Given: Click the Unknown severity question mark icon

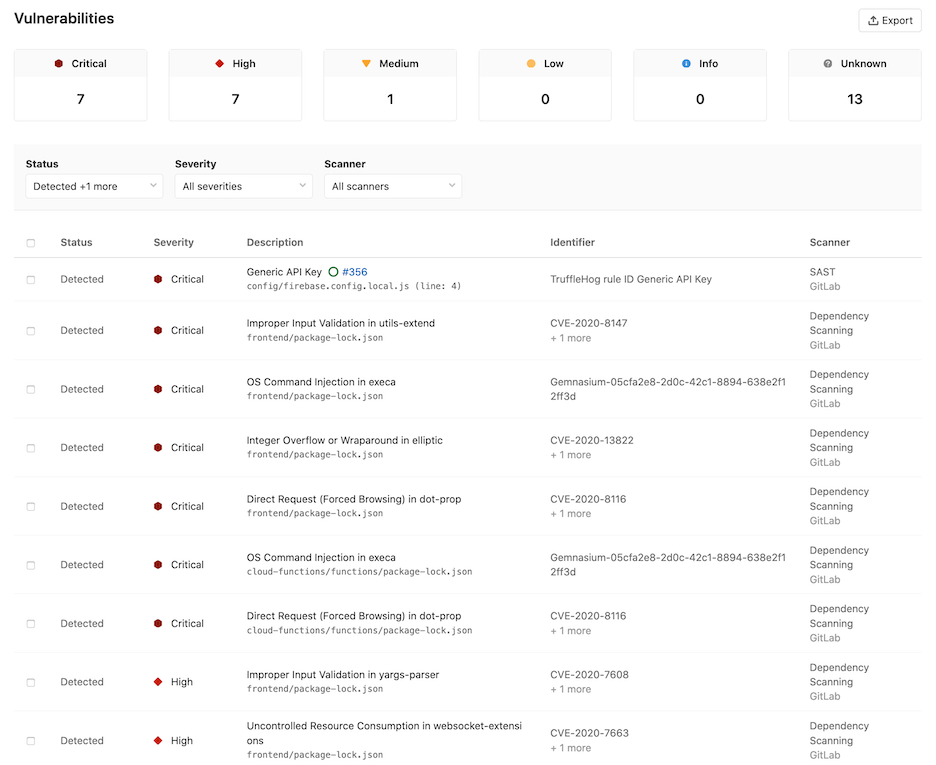Looking at the screenshot, I should (828, 64).
